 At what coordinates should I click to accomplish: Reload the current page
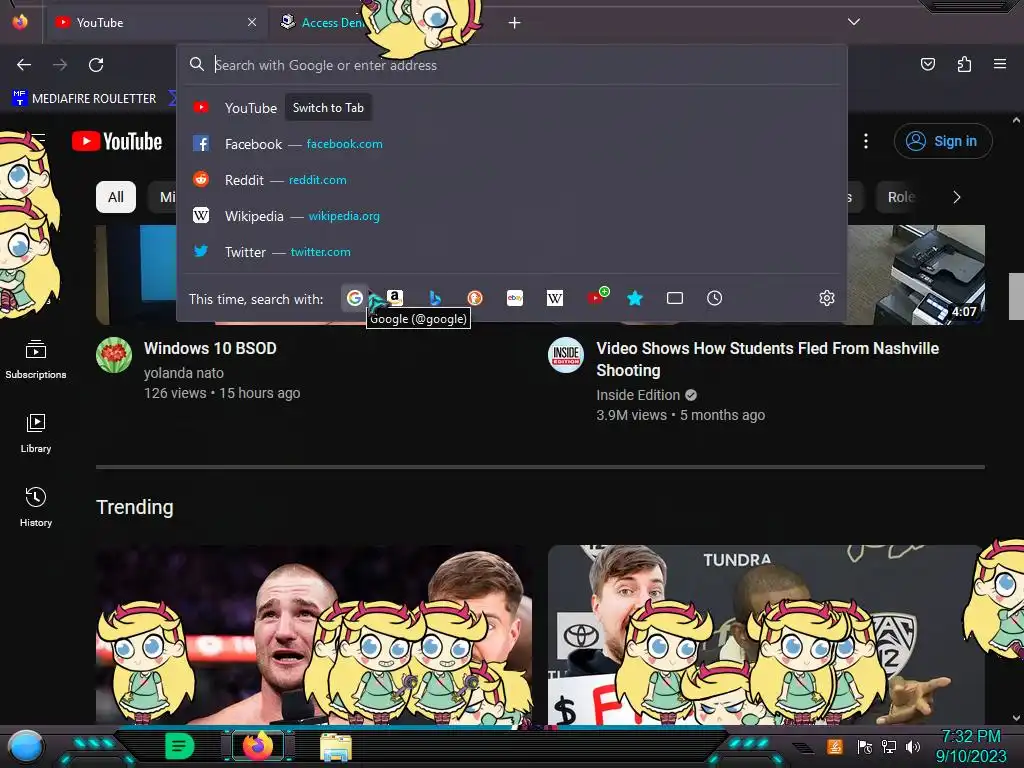tap(96, 65)
